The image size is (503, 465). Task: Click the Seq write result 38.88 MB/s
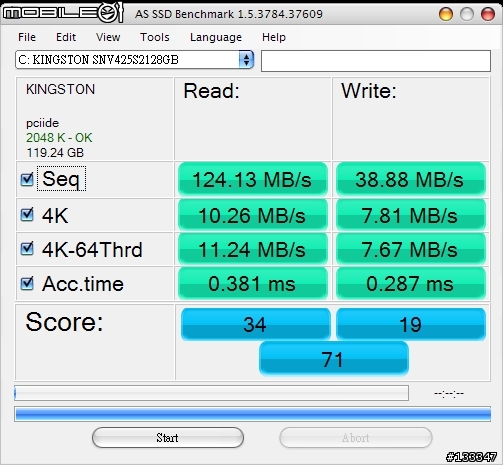(x=410, y=179)
